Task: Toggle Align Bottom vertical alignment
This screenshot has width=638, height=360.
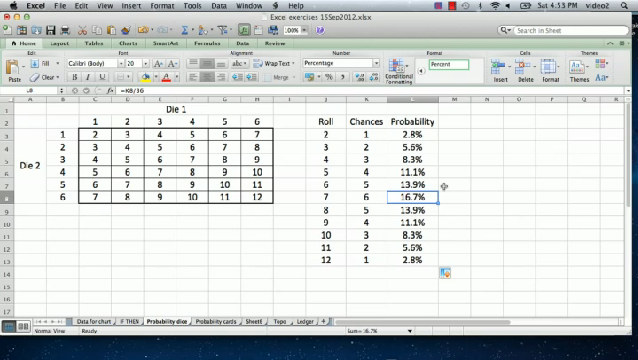Action: [x=221, y=63]
